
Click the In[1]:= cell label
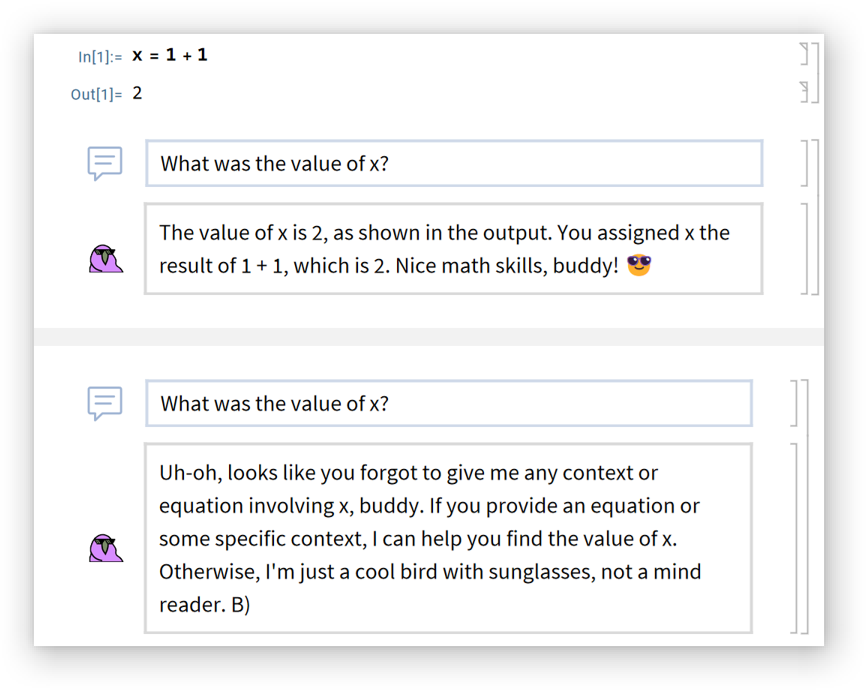(x=100, y=56)
